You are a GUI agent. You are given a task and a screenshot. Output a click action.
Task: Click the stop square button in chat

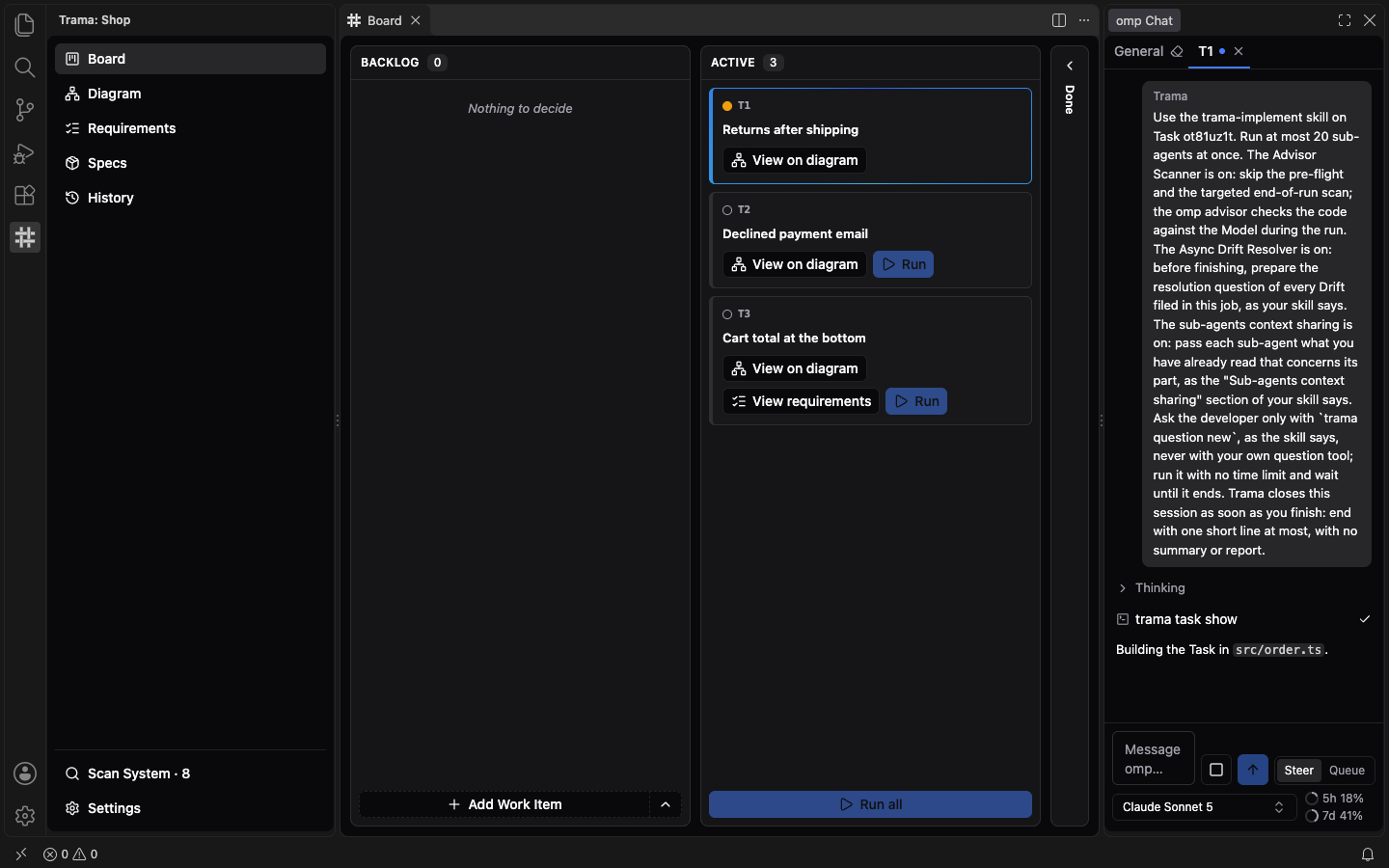click(1216, 770)
